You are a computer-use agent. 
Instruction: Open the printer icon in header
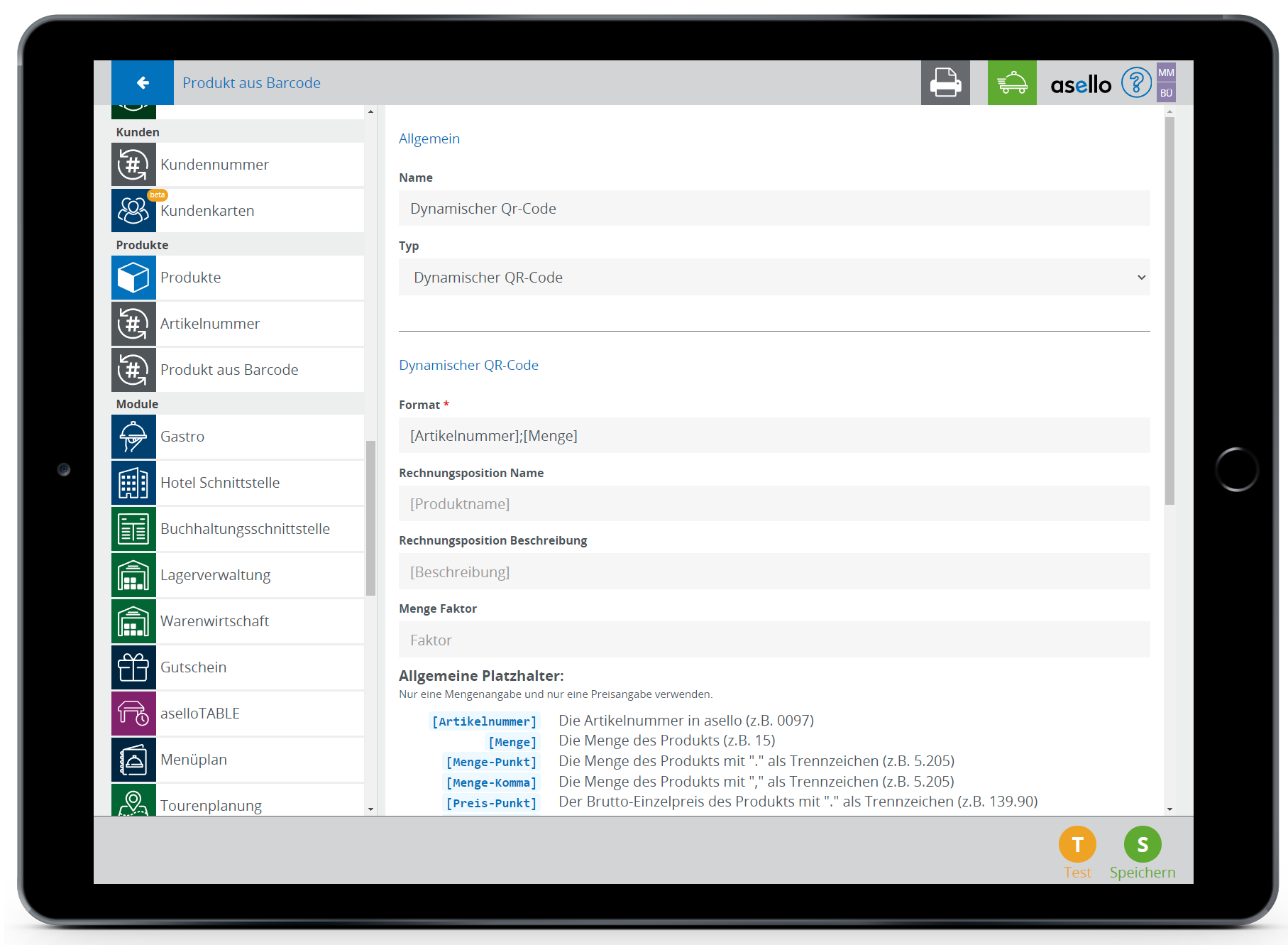point(945,83)
